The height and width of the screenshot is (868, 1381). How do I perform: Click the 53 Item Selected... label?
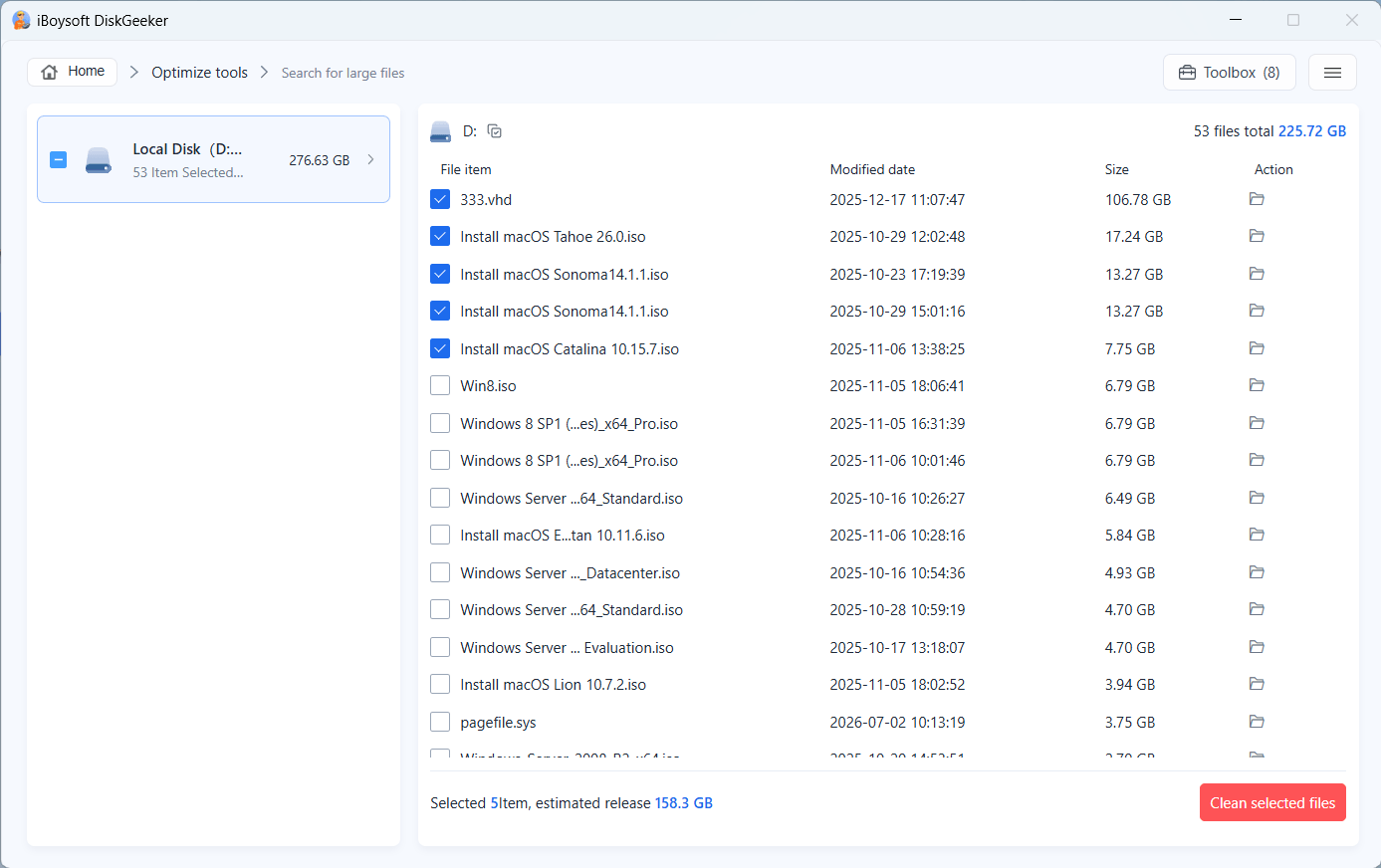(x=188, y=172)
